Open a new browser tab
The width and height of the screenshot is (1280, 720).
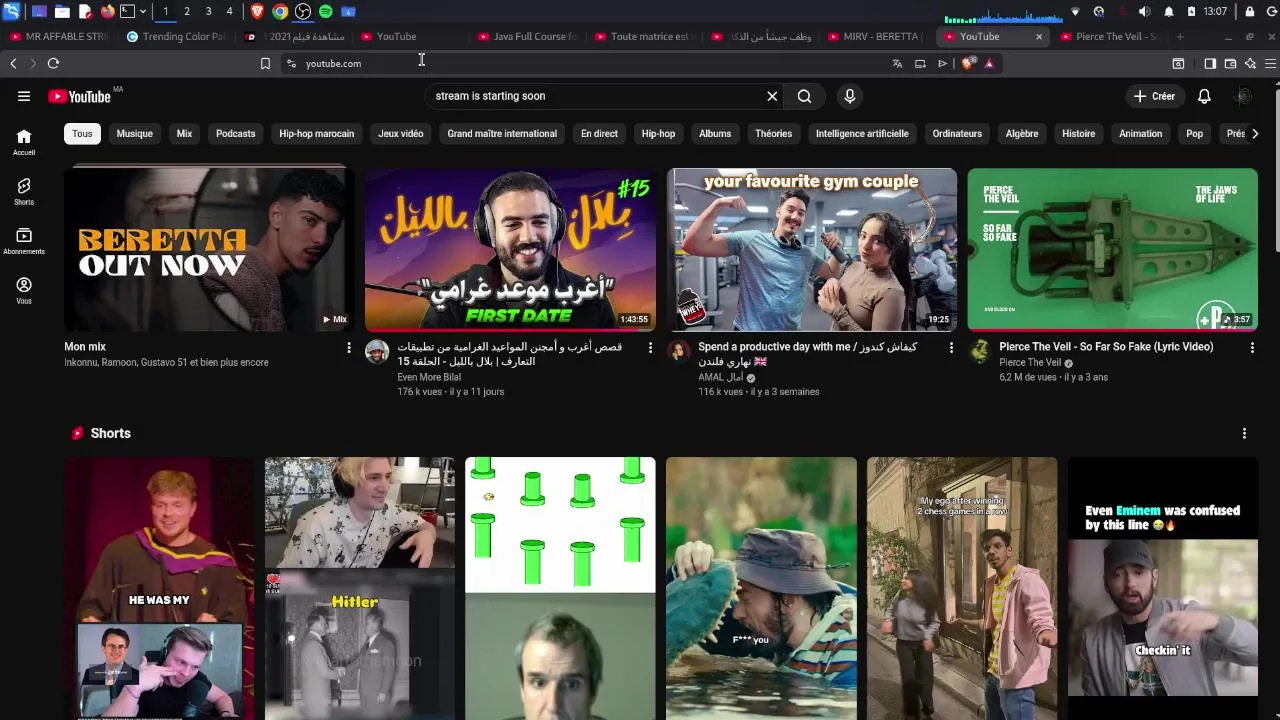pos(1180,36)
